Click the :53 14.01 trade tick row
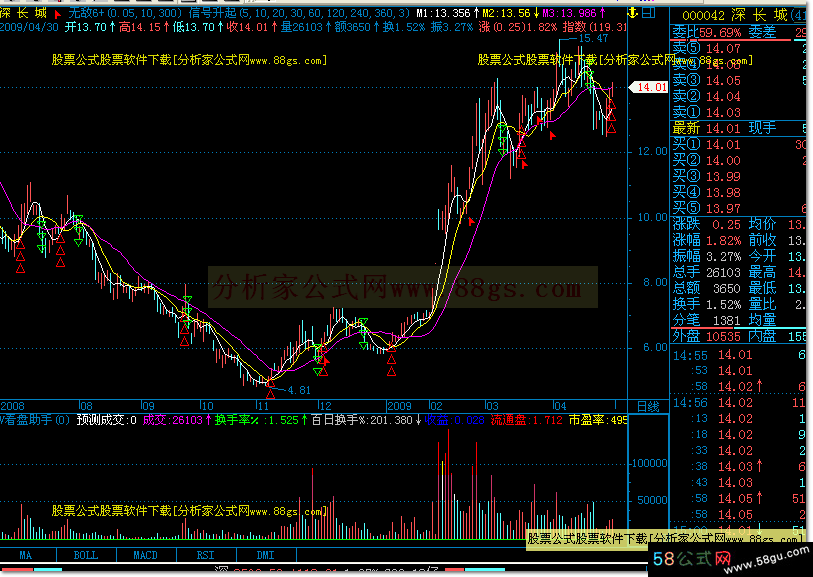The height and width of the screenshot is (577, 813). 739,371
